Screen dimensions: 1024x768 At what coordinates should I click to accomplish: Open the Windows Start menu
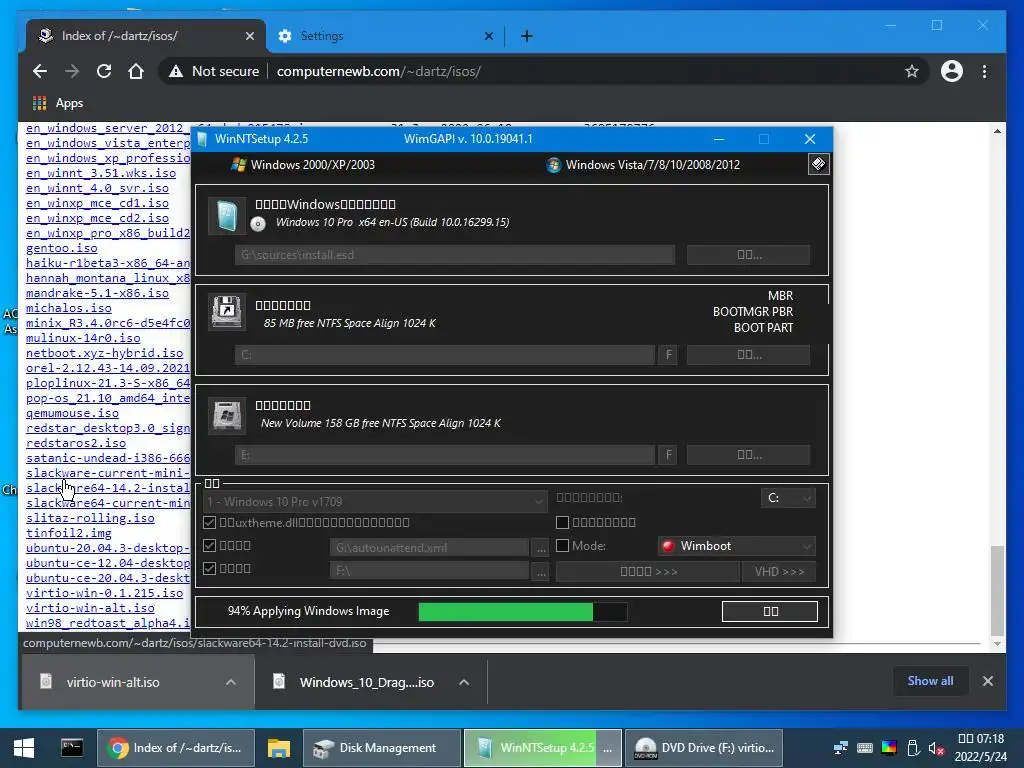click(x=24, y=748)
